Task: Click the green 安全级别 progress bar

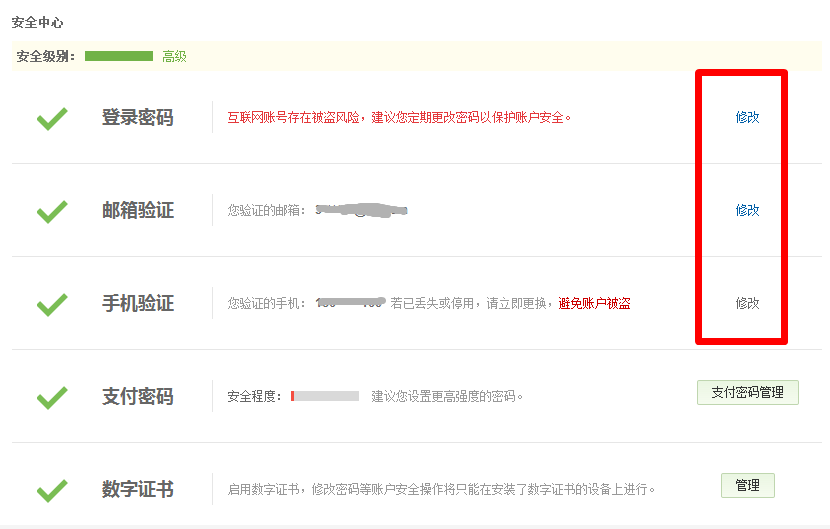Action: point(119,56)
